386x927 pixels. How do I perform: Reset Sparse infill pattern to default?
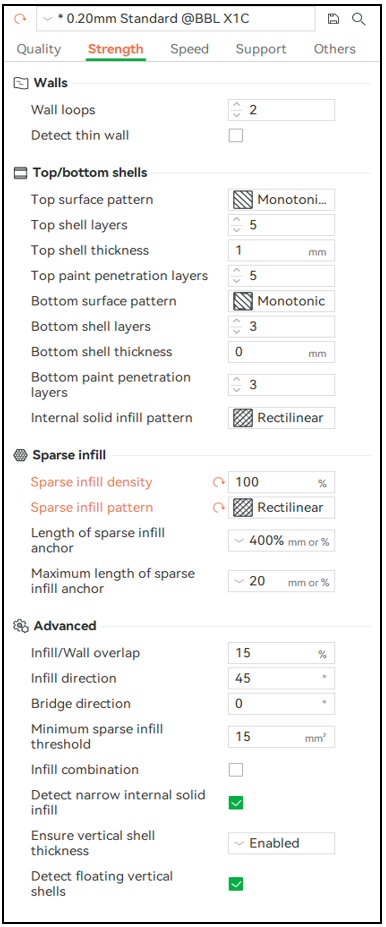[219, 508]
